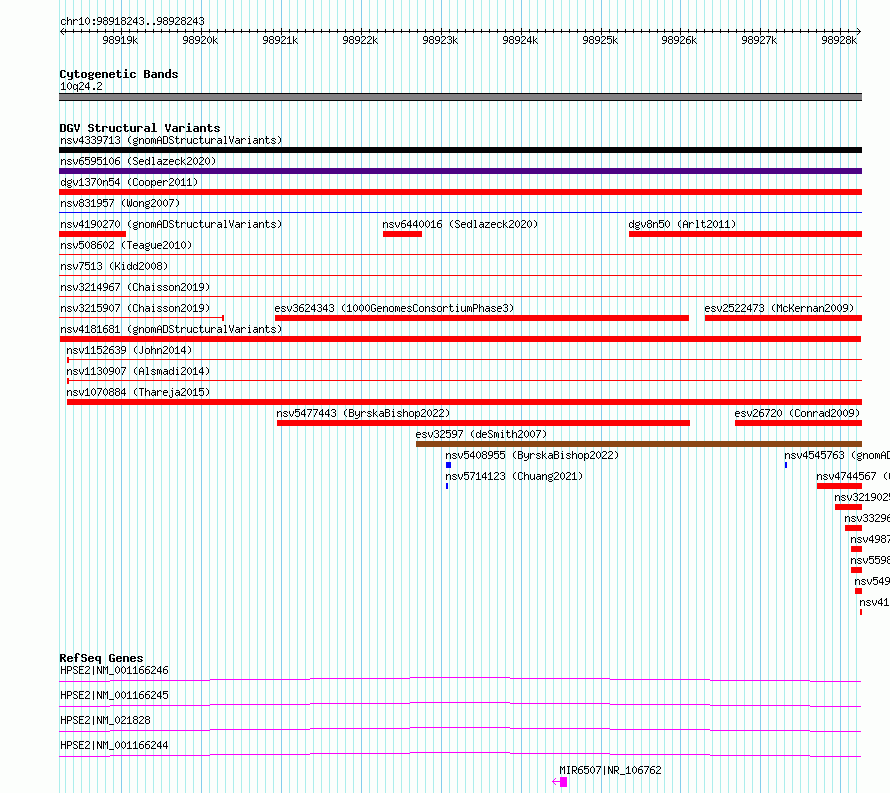Click the chr10:98918243..98928243 coordinate text

132,21
